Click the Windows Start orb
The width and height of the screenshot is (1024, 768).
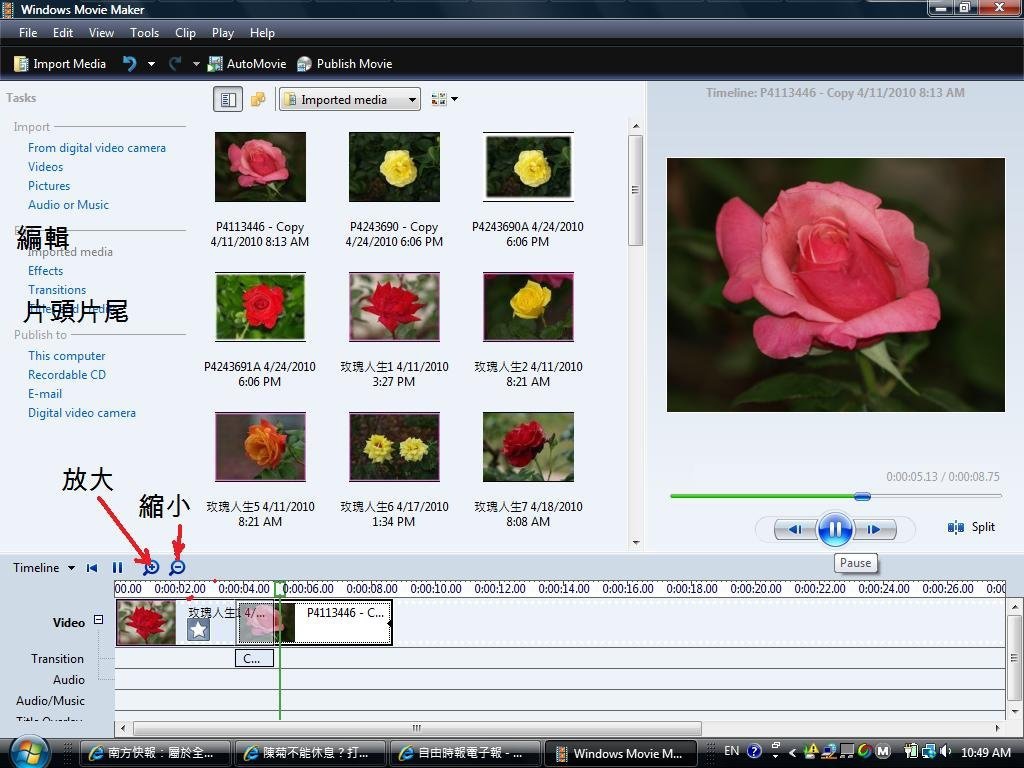pos(27,752)
